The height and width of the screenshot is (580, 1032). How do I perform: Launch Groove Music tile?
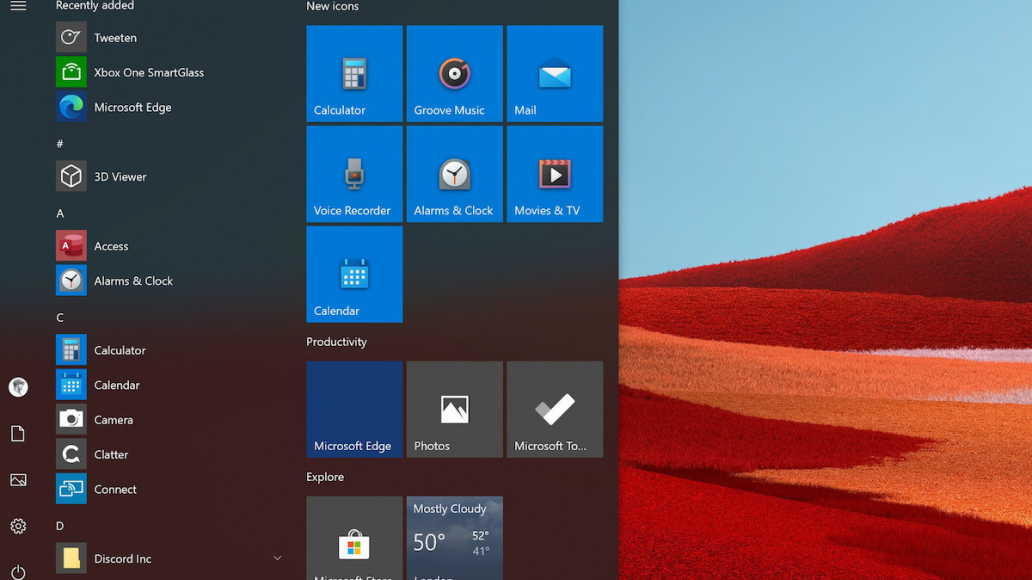tap(454, 74)
